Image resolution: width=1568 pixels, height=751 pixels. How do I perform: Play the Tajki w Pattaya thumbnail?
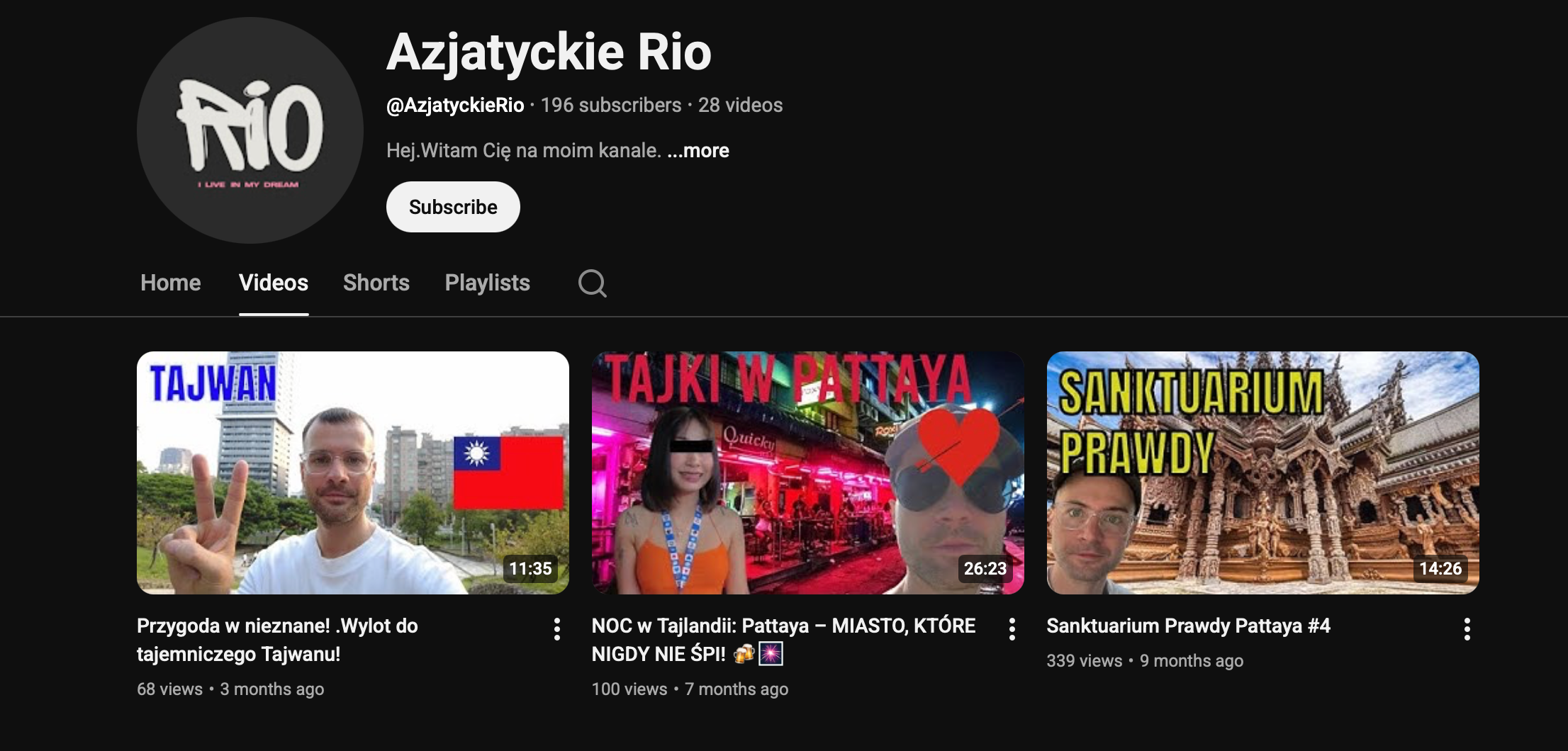click(x=807, y=473)
